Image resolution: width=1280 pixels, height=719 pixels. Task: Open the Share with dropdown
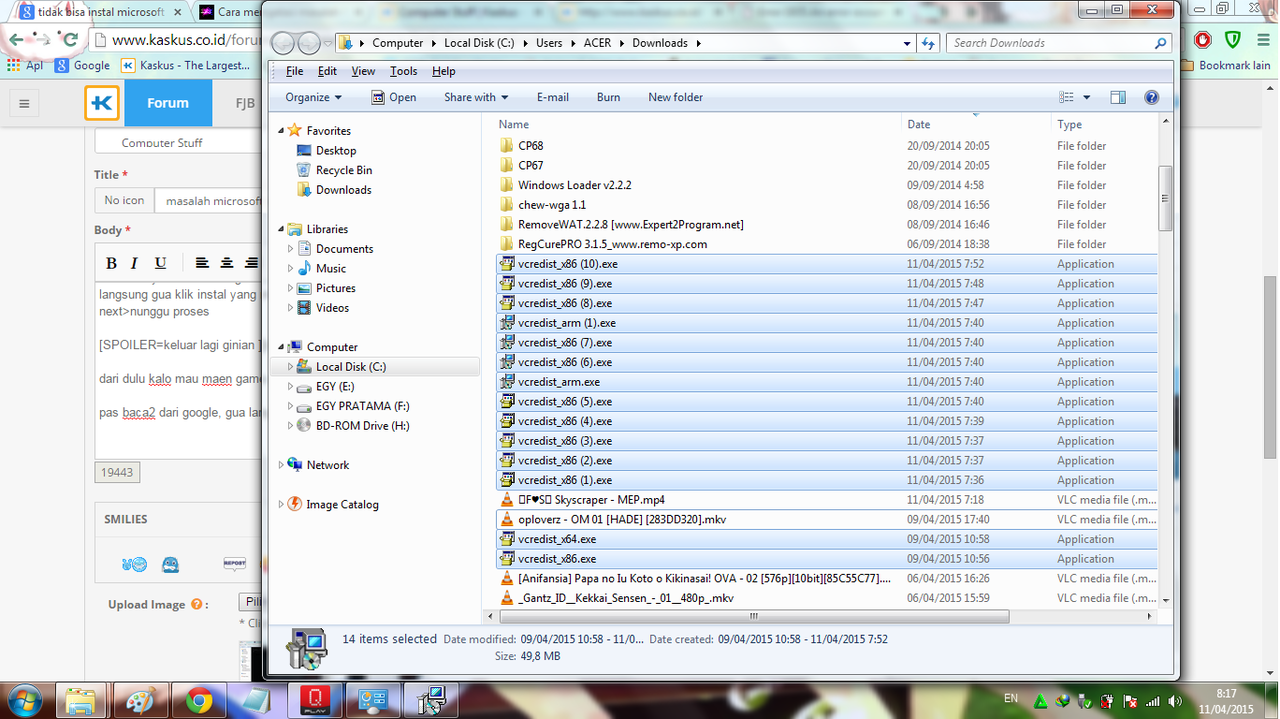[476, 97]
